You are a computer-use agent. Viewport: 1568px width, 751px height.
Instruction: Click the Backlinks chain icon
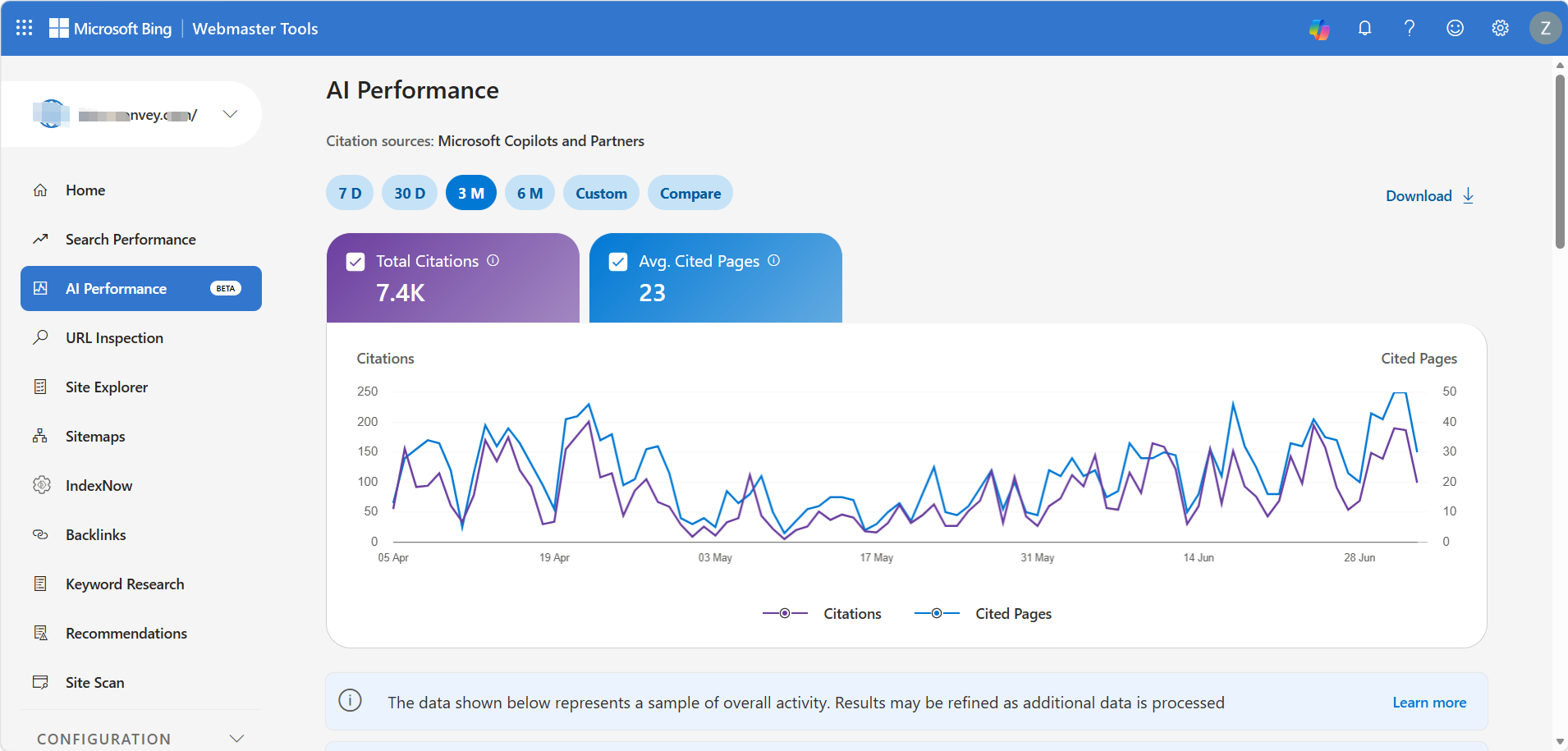(x=40, y=534)
